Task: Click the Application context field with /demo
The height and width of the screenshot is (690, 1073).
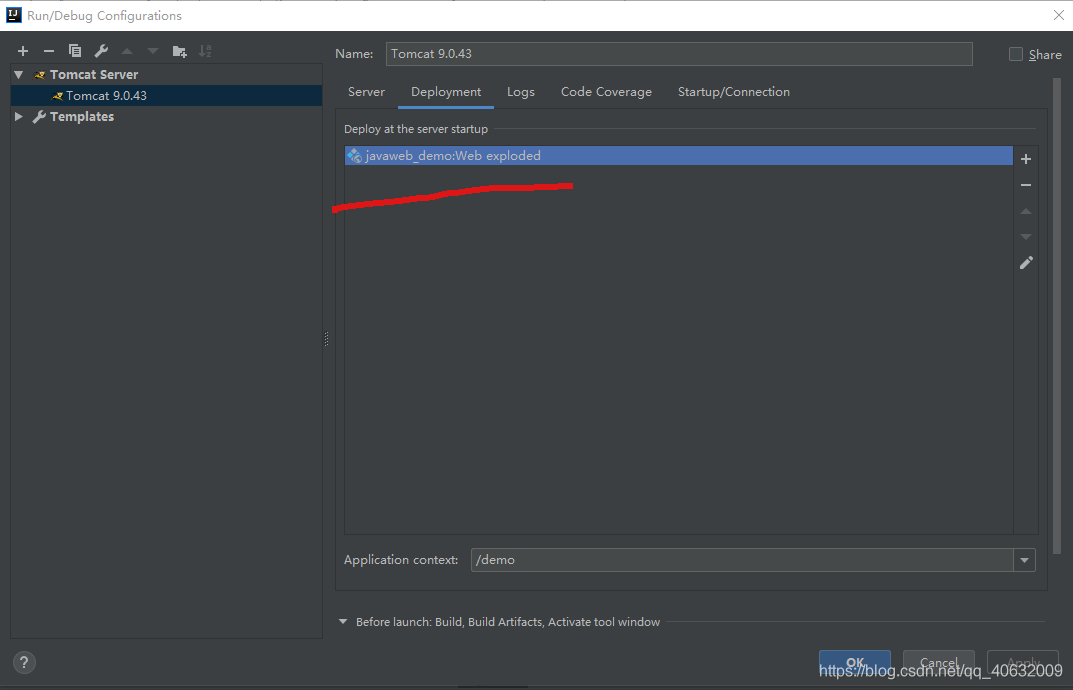Action: coord(742,560)
